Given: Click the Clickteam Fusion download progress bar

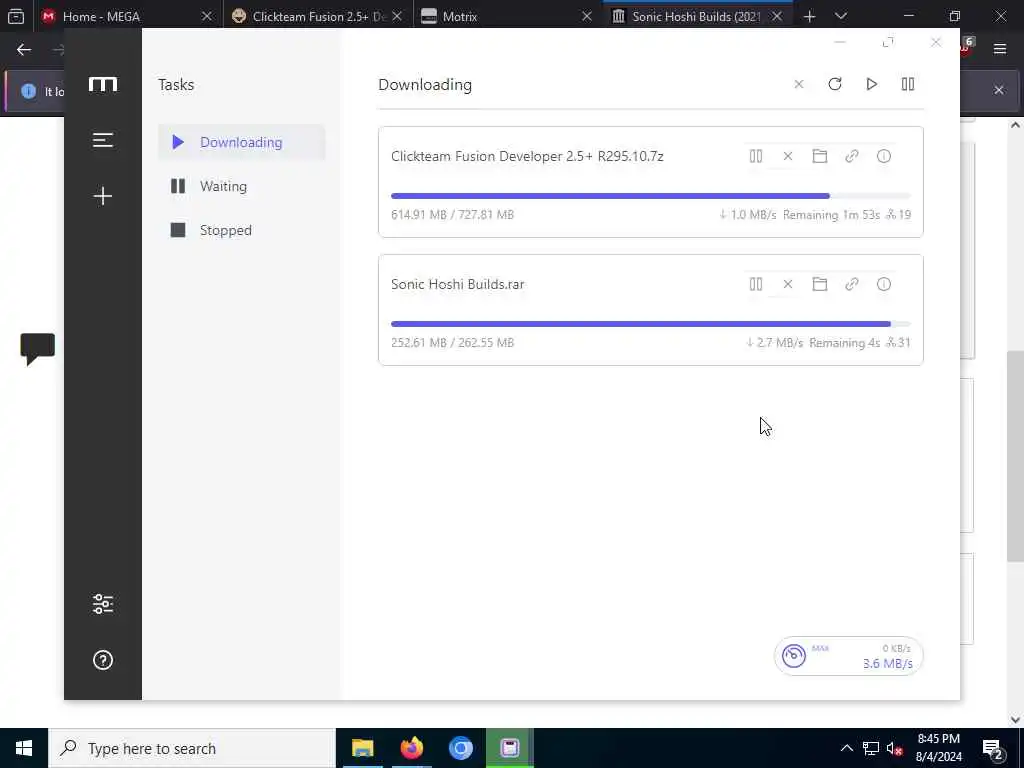Looking at the screenshot, I should pyautogui.click(x=650, y=196).
